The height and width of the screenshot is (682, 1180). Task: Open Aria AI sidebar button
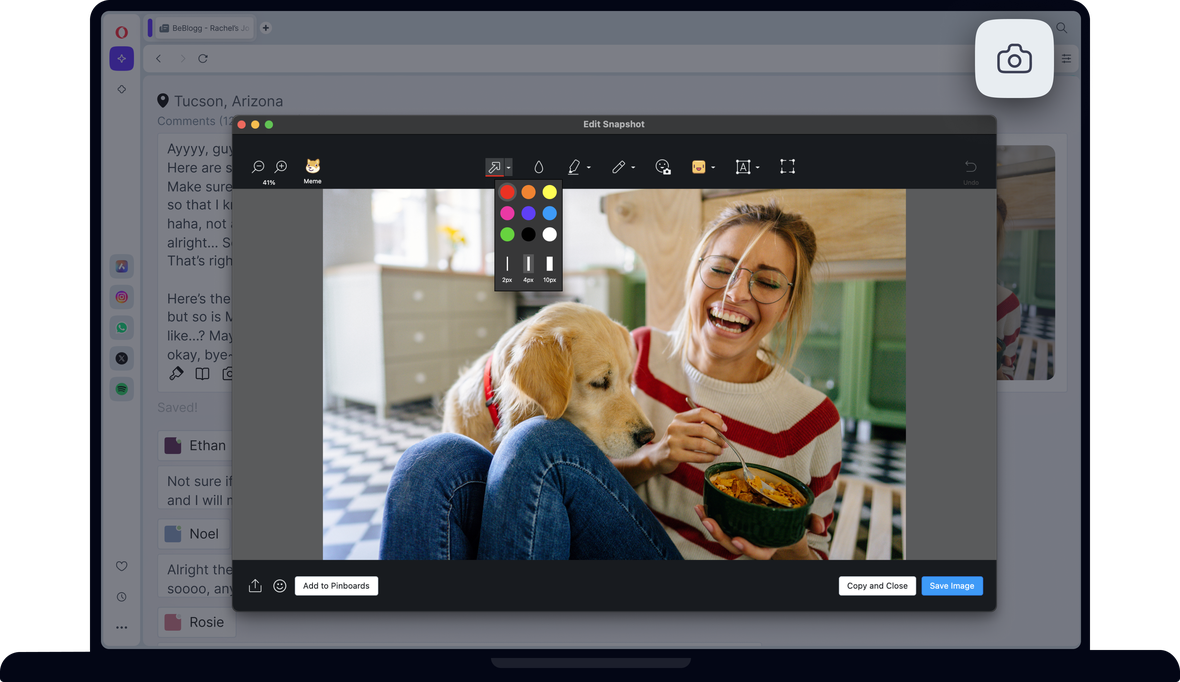(x=121, y=58)
